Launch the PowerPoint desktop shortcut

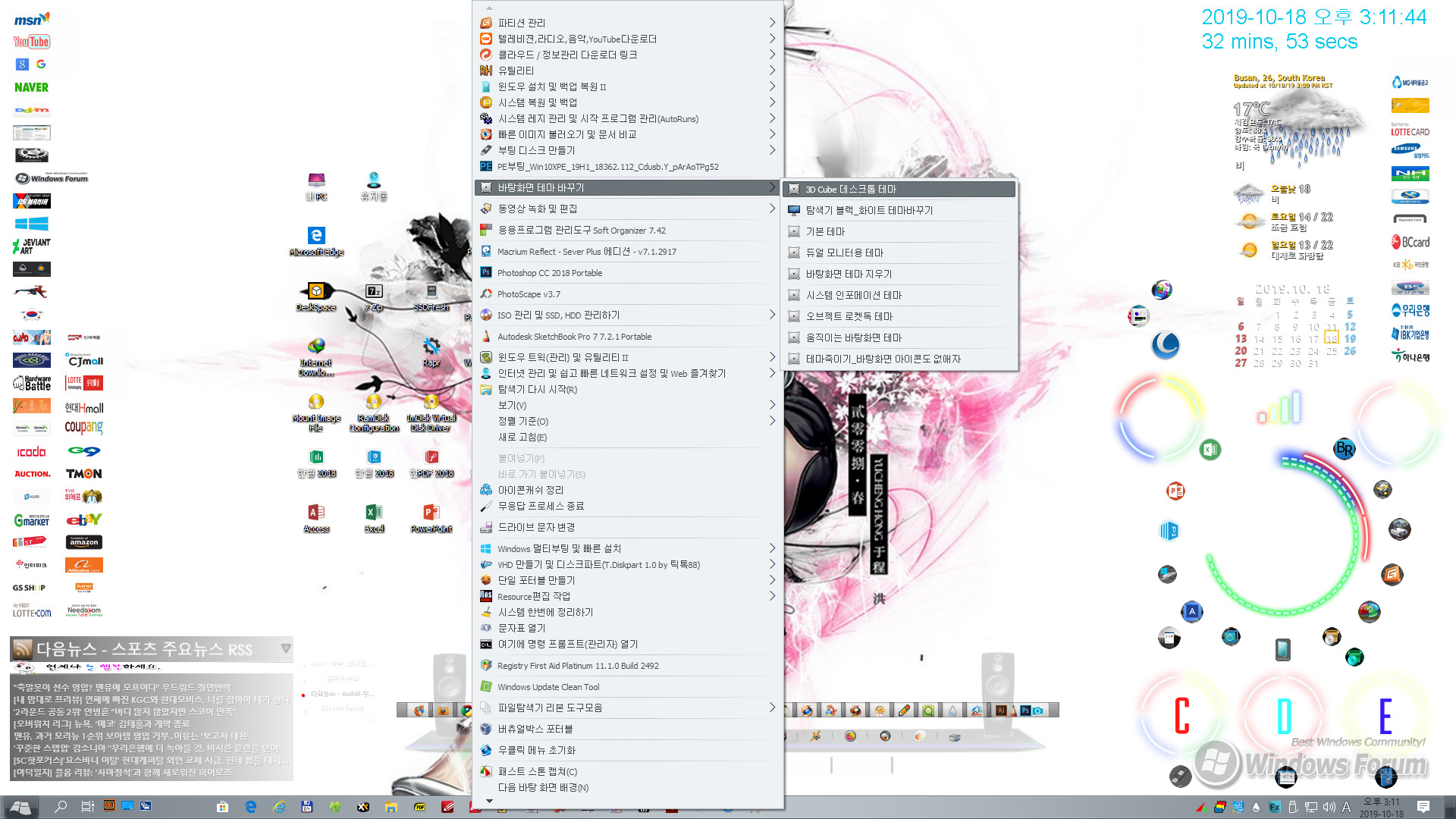[x=431, y=518]
